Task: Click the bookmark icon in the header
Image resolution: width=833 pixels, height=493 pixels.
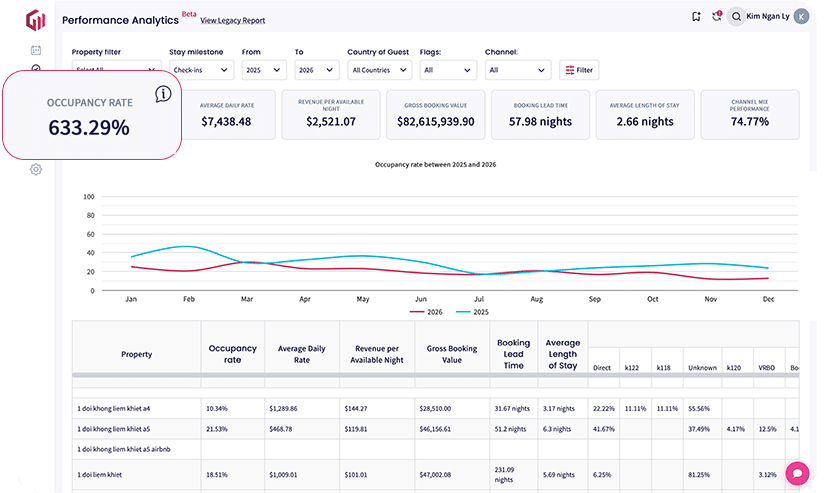Action: 696,16
